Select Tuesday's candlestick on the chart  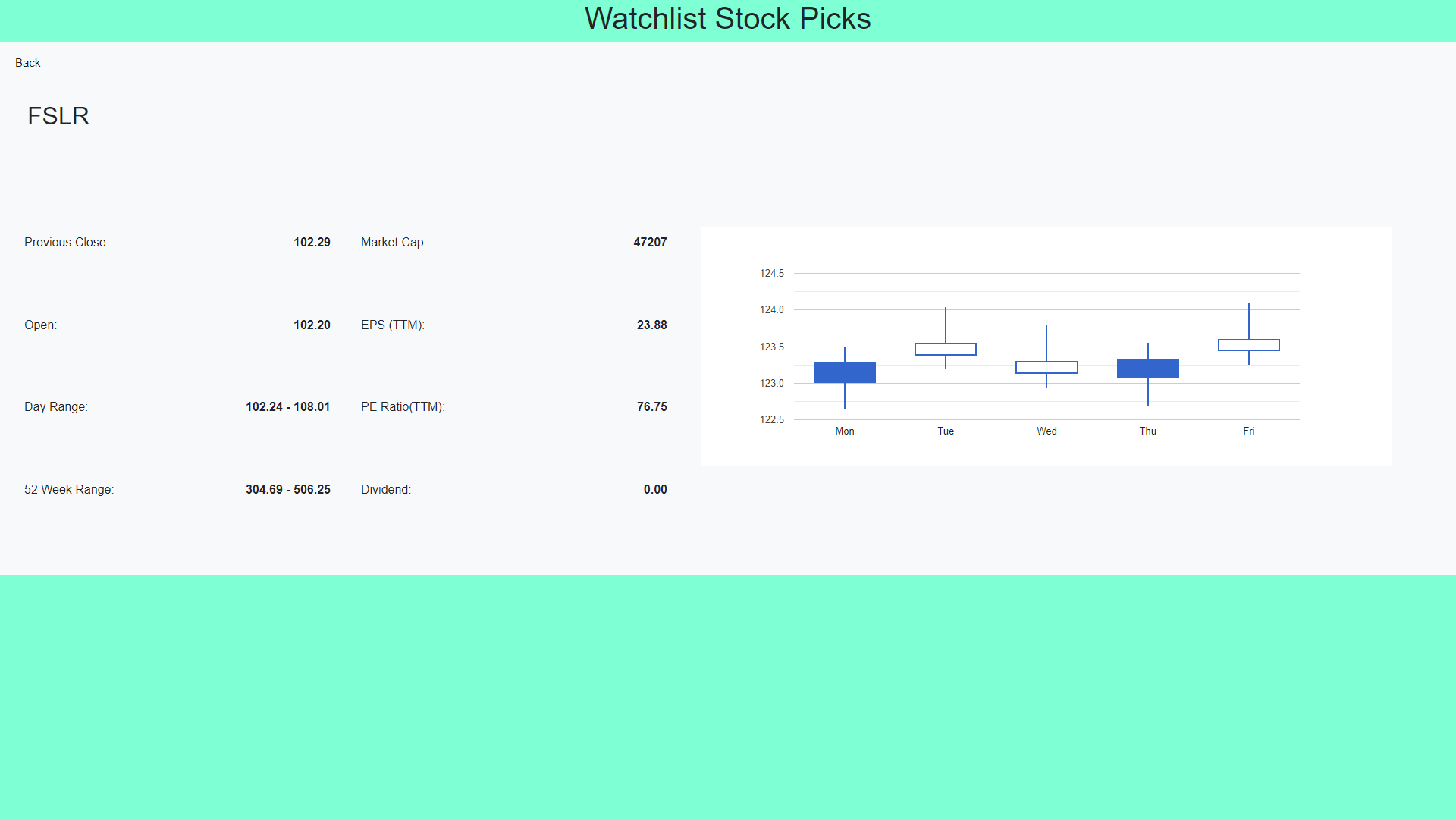tap(946, 349)
